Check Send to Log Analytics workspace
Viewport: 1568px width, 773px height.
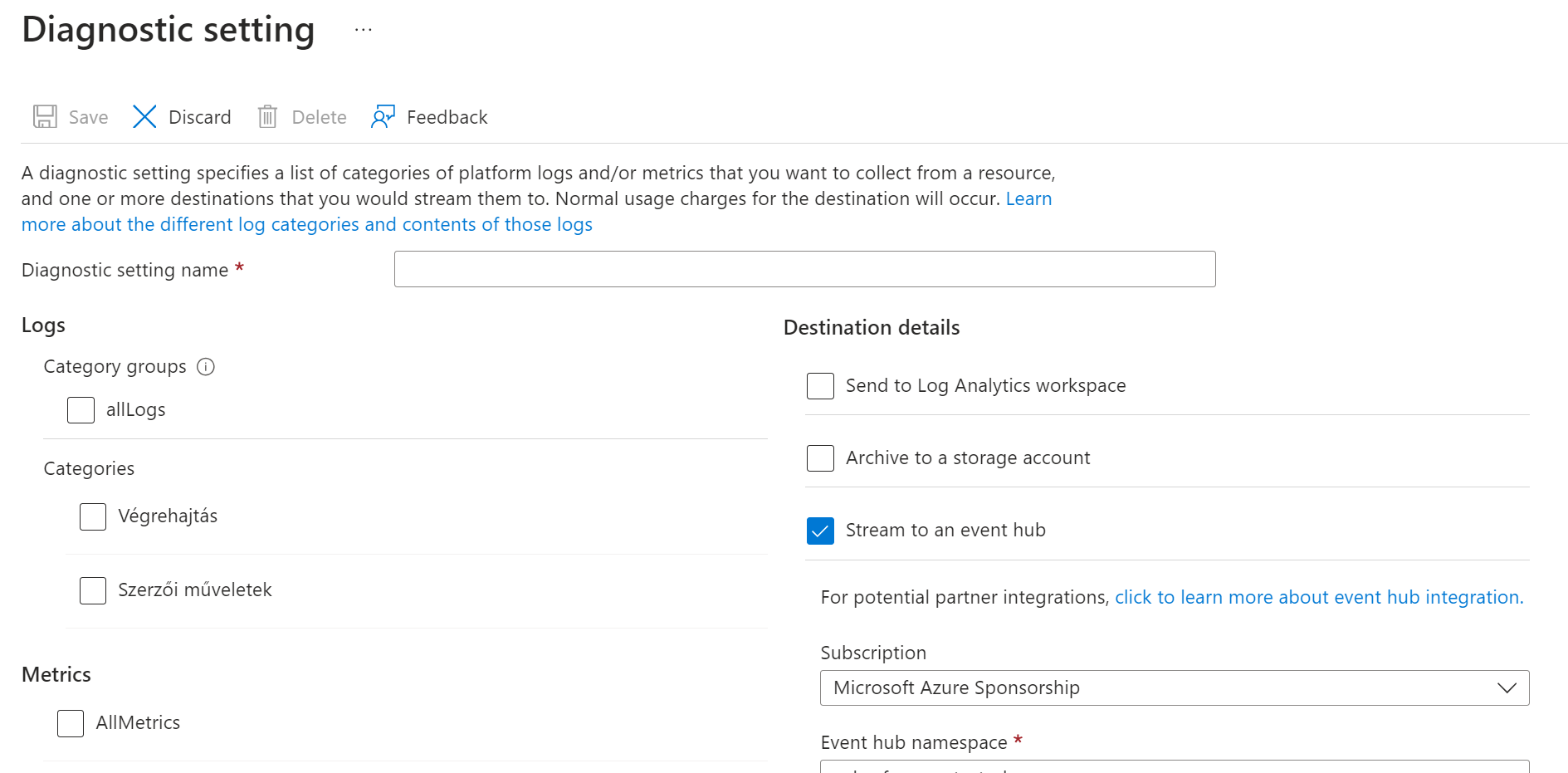(820, 386)
